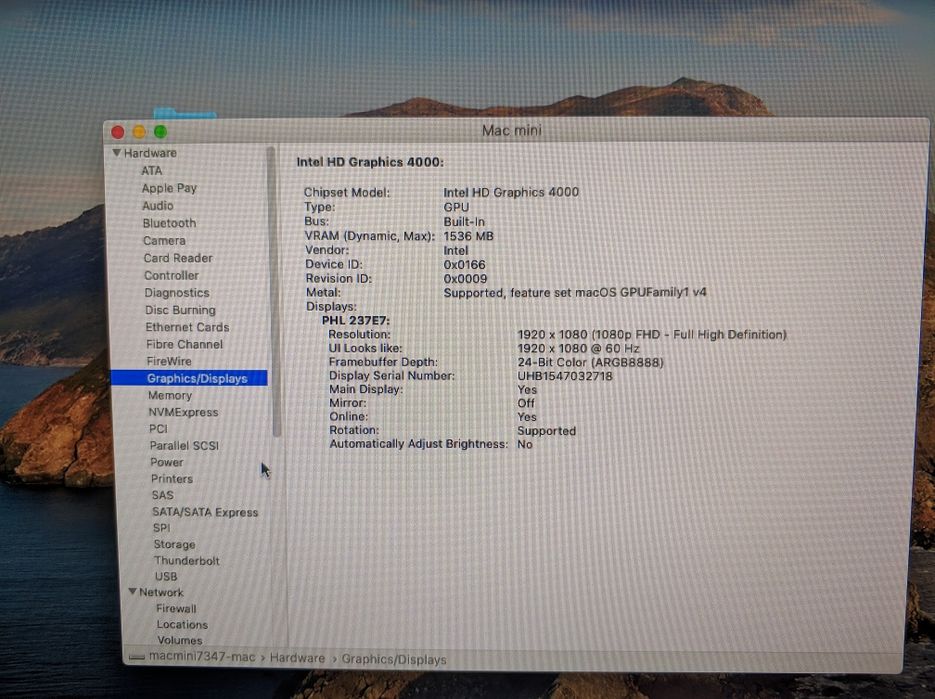
Task: Click the Device ID value 0x0166
Action: click(465, 265)
